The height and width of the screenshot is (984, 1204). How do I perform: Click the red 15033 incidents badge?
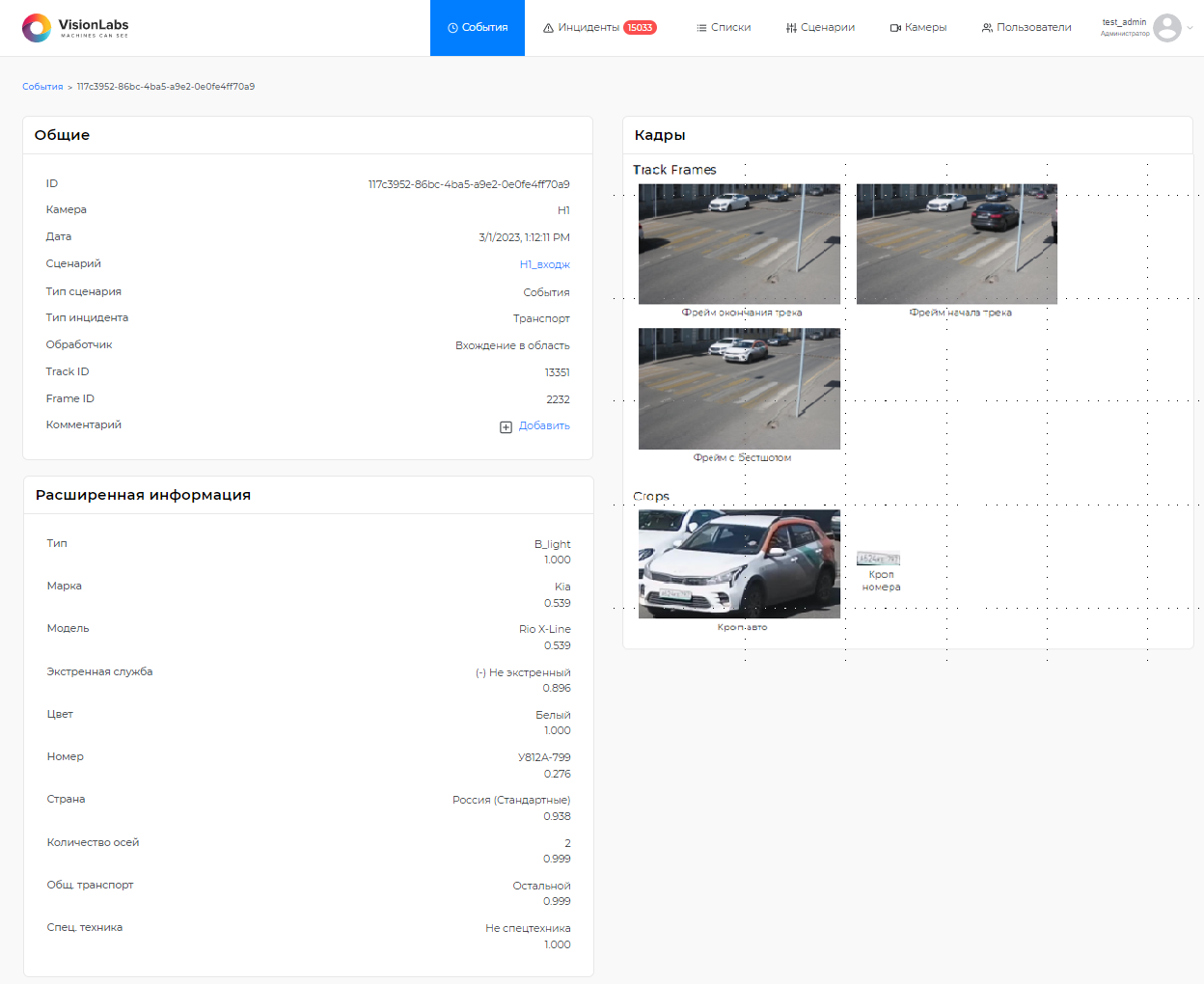[x=640, y=28]
